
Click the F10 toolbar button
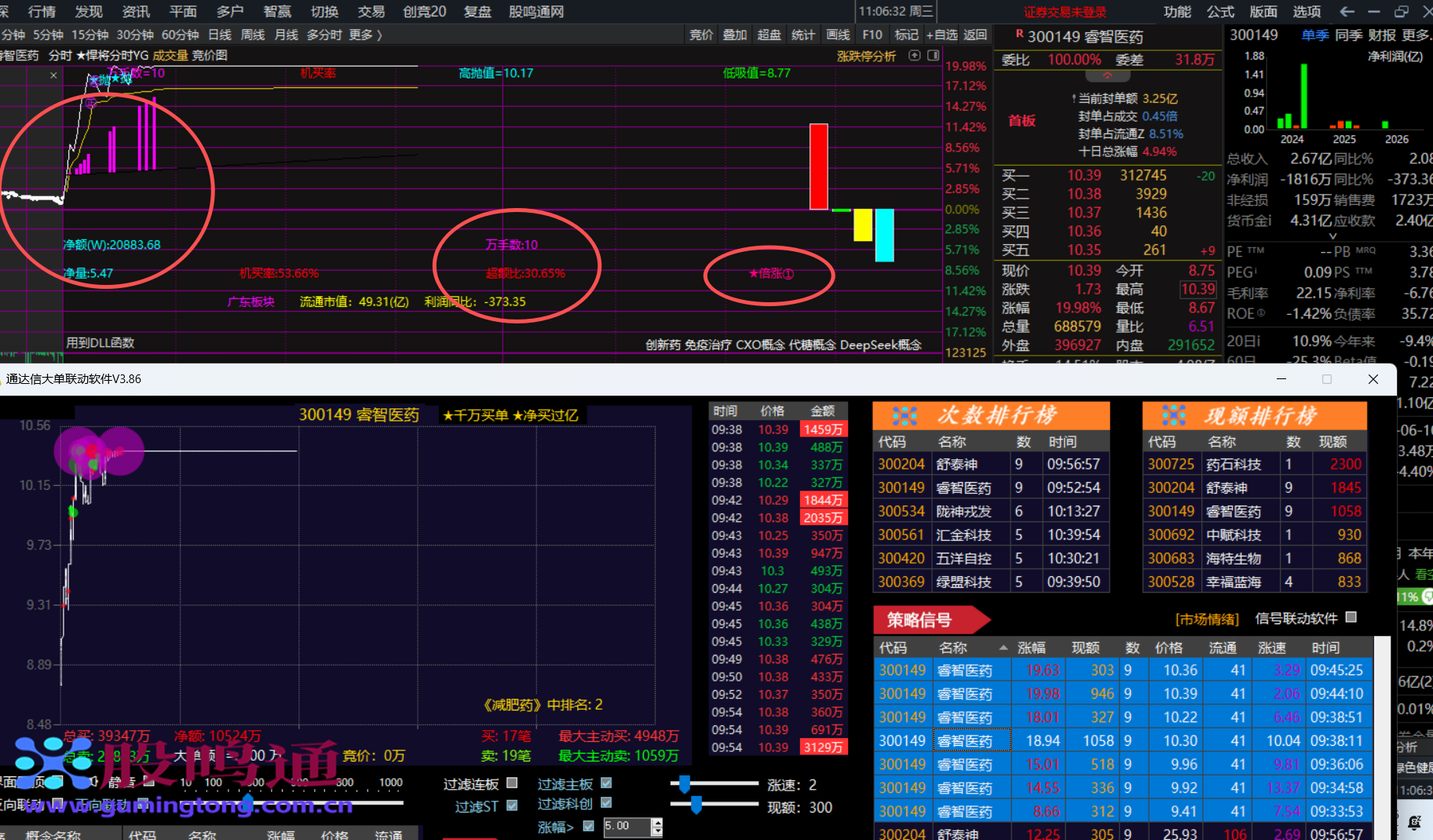pos(872,35)
